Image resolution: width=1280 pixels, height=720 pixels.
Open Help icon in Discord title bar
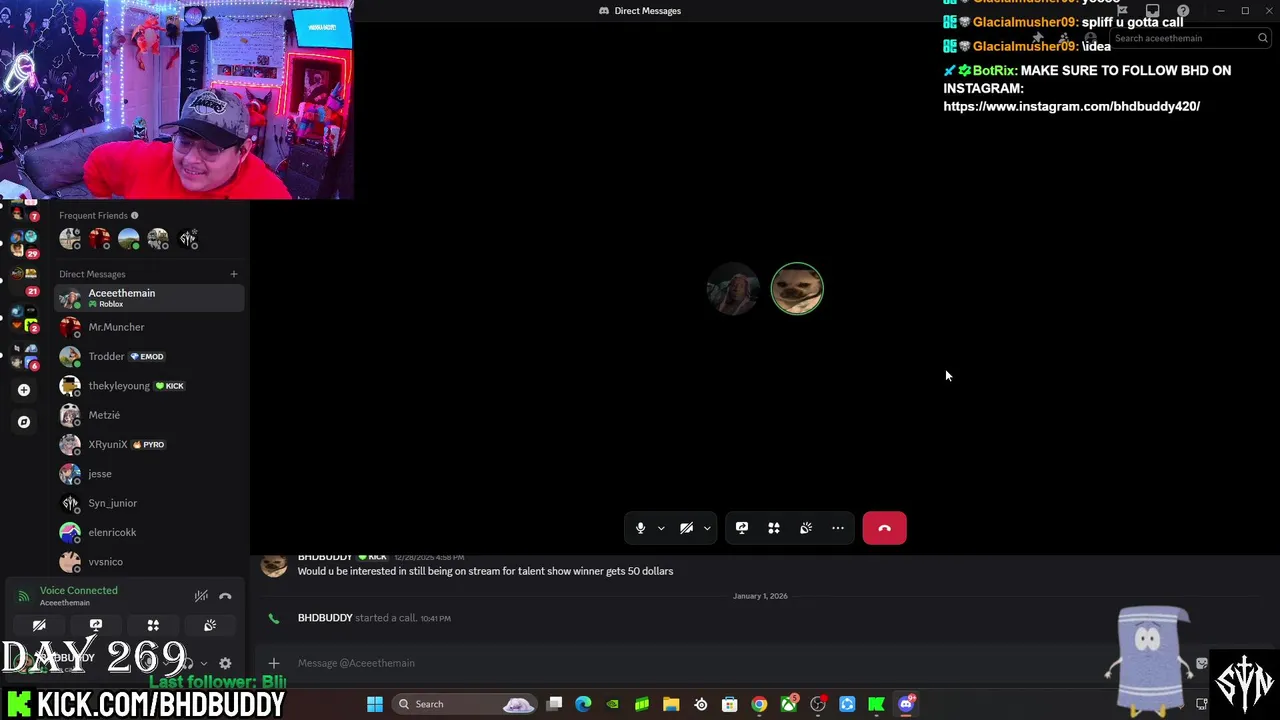click(x=1183, y=11)
